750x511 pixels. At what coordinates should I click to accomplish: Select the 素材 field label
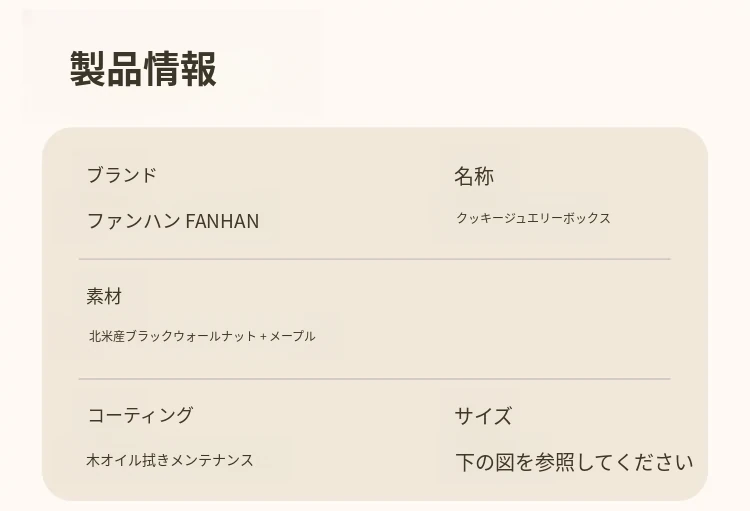pyautogui.click(x=104, y=296)
